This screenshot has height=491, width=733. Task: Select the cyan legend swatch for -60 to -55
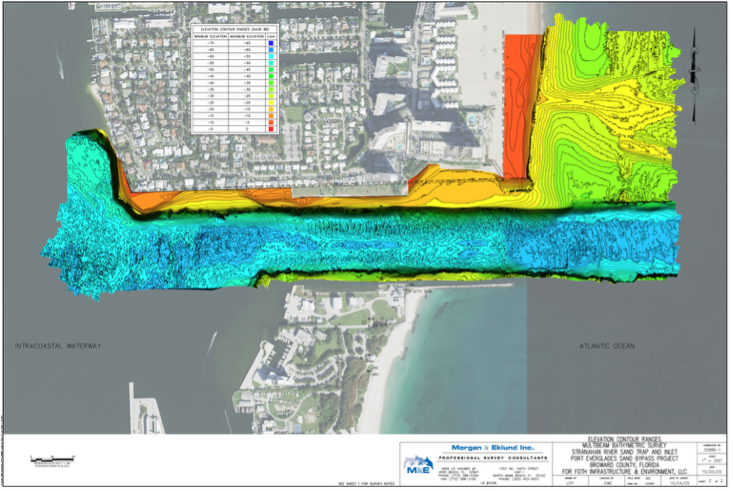point(271,56)
